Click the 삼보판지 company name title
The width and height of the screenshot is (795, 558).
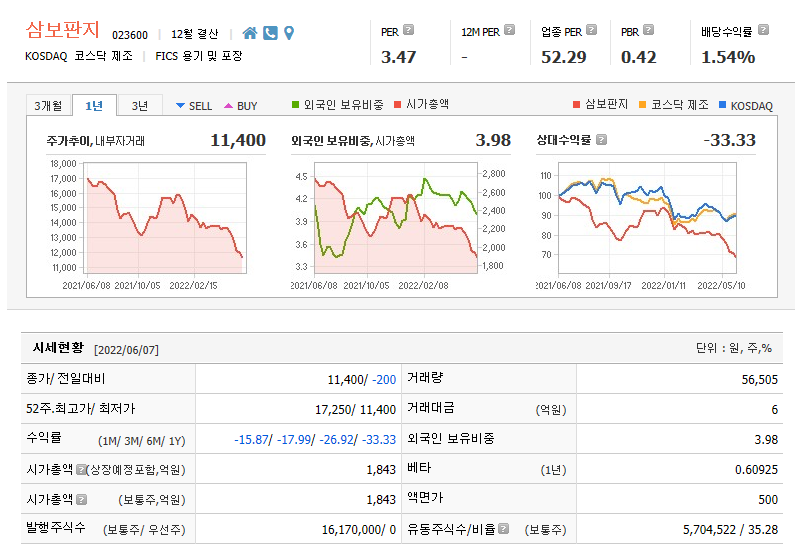click(x=62, y=30)
